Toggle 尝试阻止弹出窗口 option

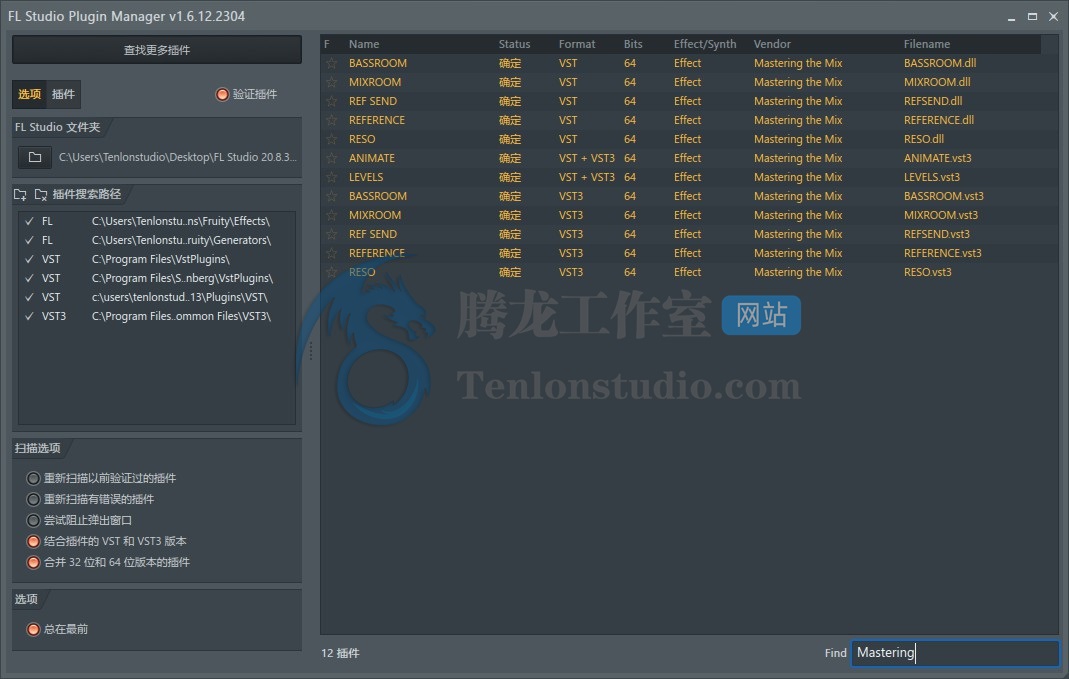coord(33,520)
